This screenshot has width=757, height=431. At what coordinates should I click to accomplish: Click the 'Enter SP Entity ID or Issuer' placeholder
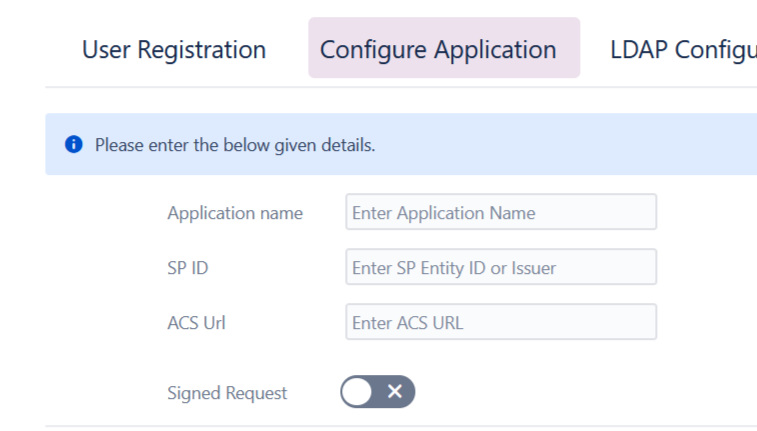click(454, 268)
